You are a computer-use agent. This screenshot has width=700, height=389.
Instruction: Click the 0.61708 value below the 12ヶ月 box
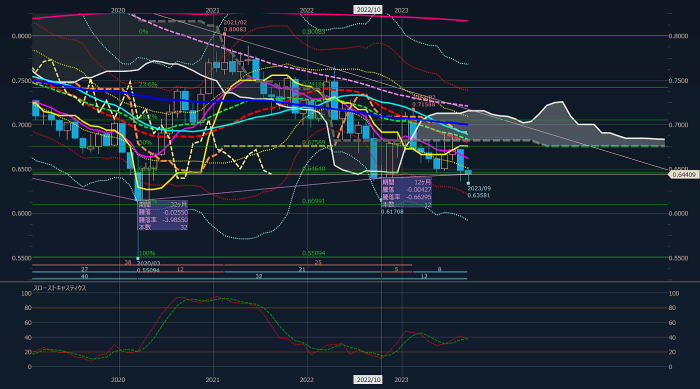point(392,212)
